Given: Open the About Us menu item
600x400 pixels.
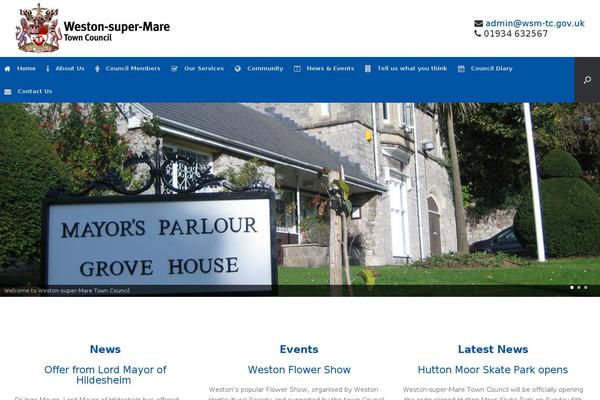Looking at the screenshot, I should [70, 69].
